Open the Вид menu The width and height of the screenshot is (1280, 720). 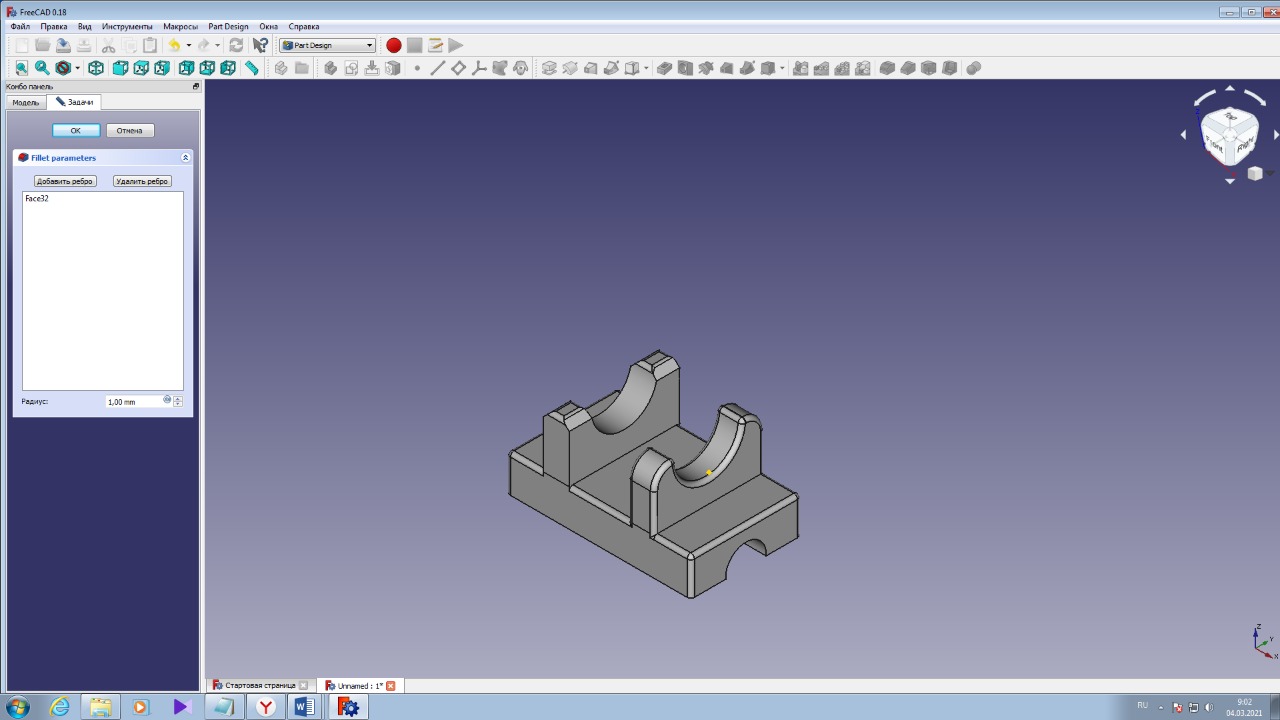click(x=85, y=26)
